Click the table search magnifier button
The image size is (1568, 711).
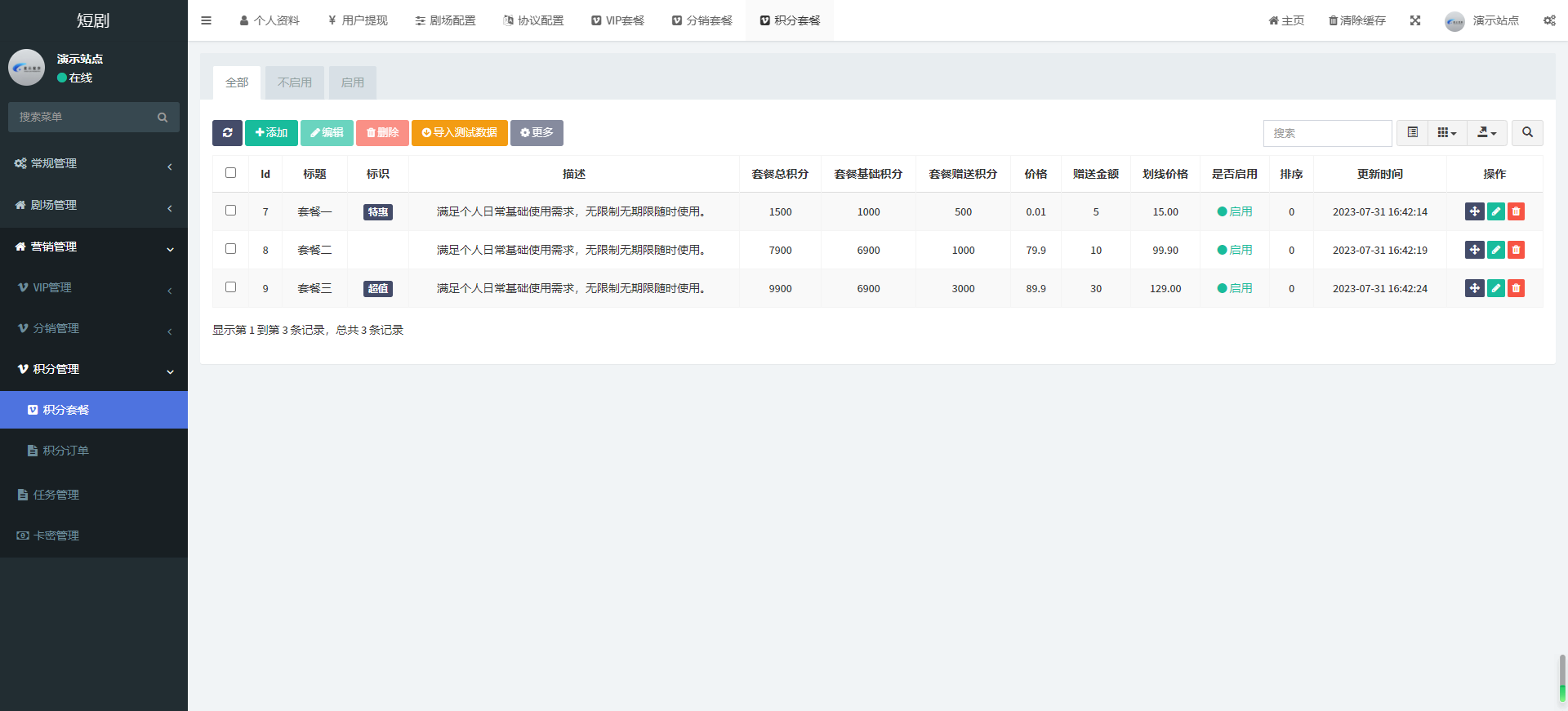[x=1527, y=133]
